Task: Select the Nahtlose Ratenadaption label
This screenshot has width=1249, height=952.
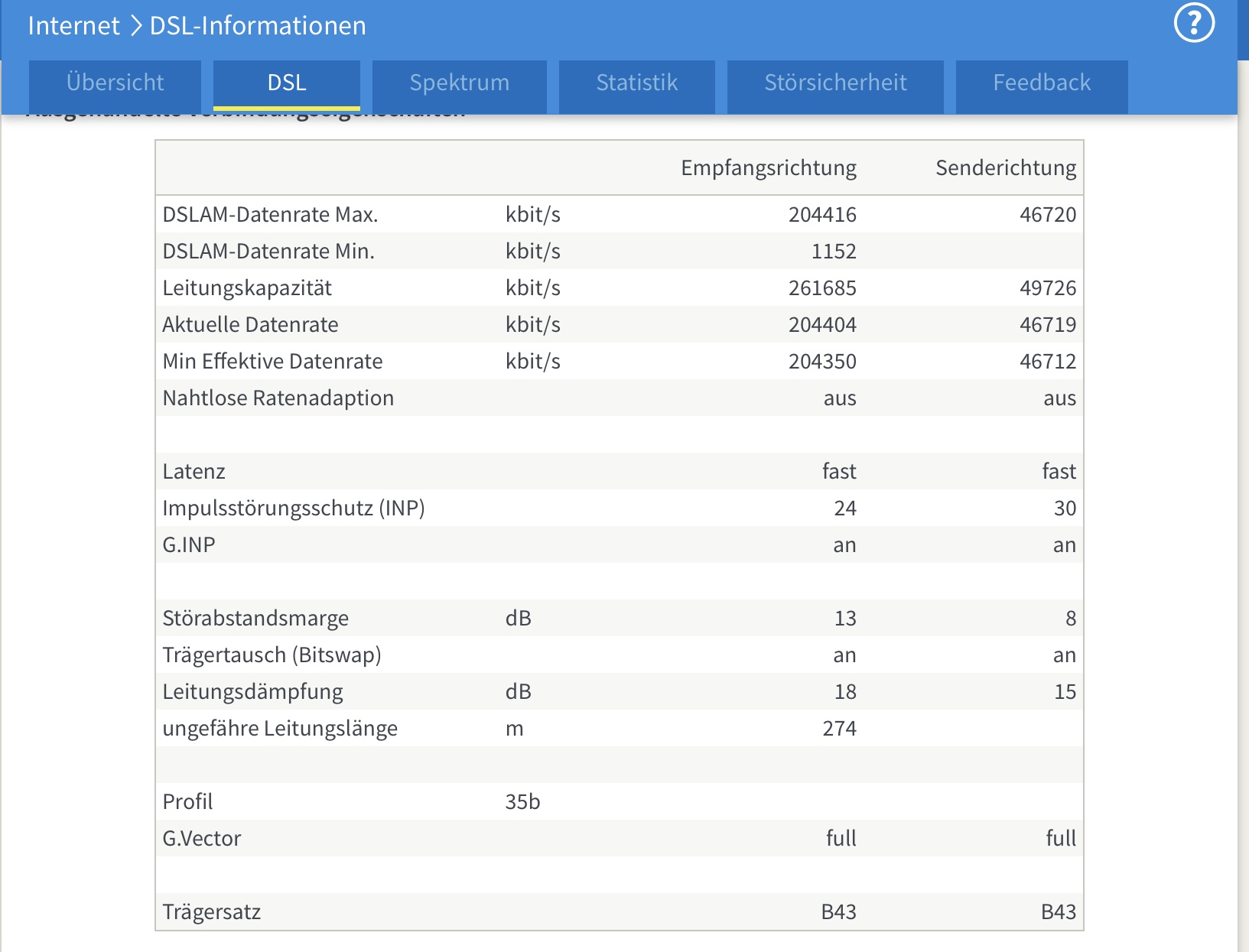Action: (278, 398)
